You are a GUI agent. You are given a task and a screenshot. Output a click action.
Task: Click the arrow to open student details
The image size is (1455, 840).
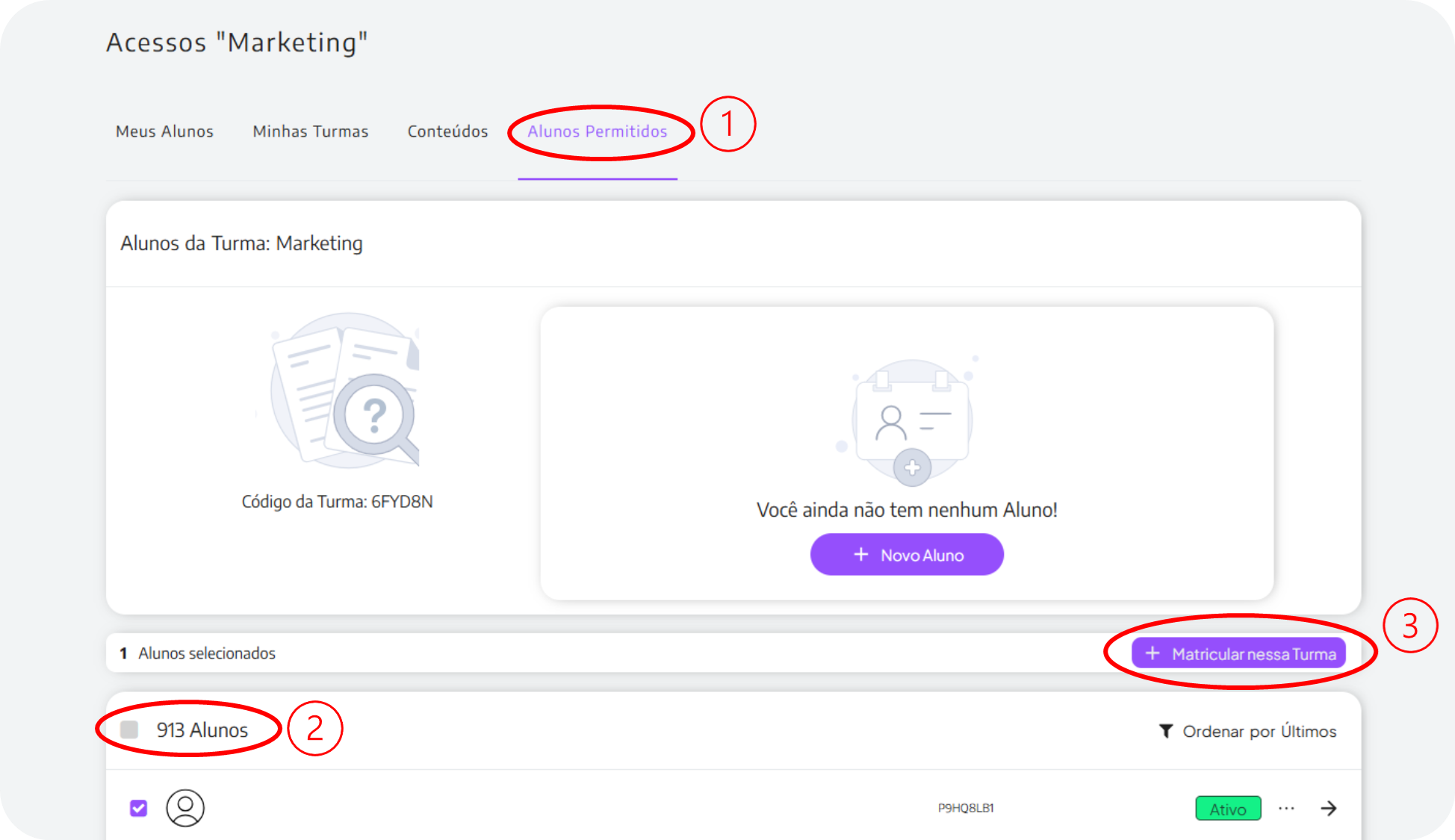[x=1328, y=809]
